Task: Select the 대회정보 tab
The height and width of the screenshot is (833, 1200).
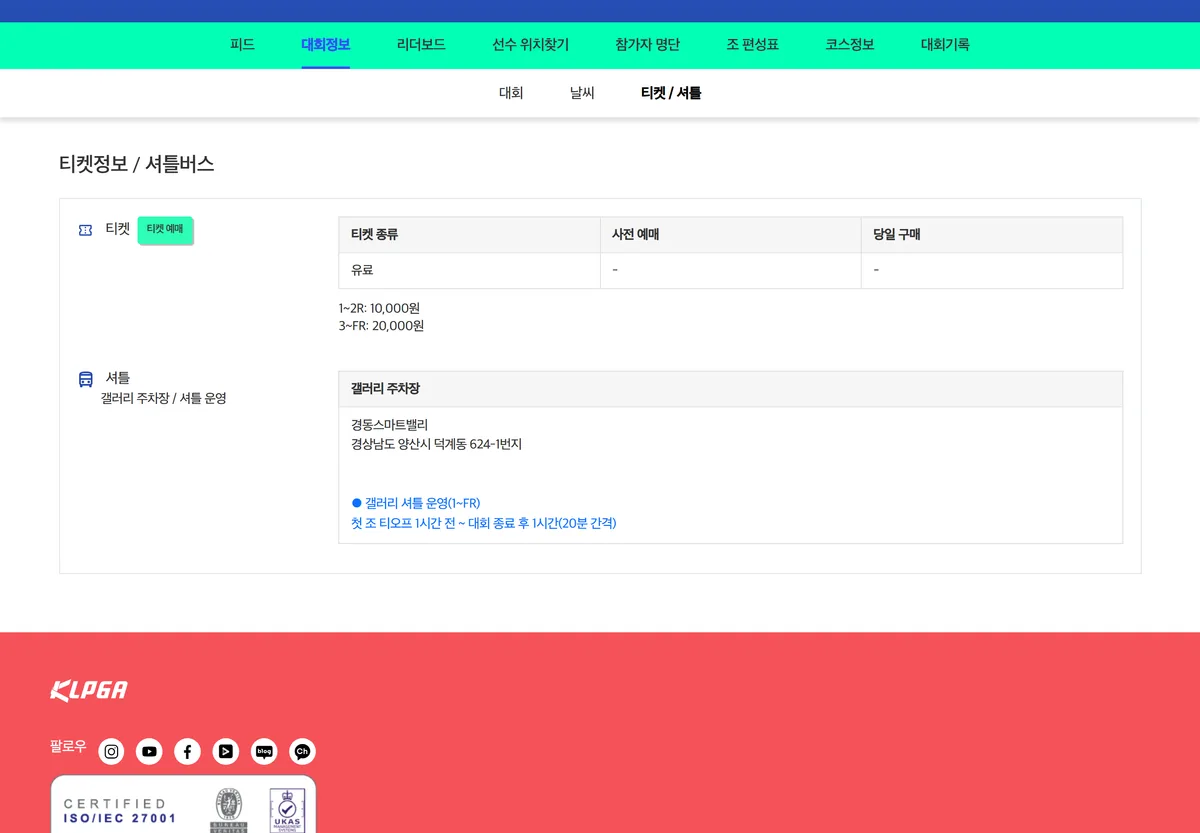Action: pyautogui.click(x=326, y=45)
